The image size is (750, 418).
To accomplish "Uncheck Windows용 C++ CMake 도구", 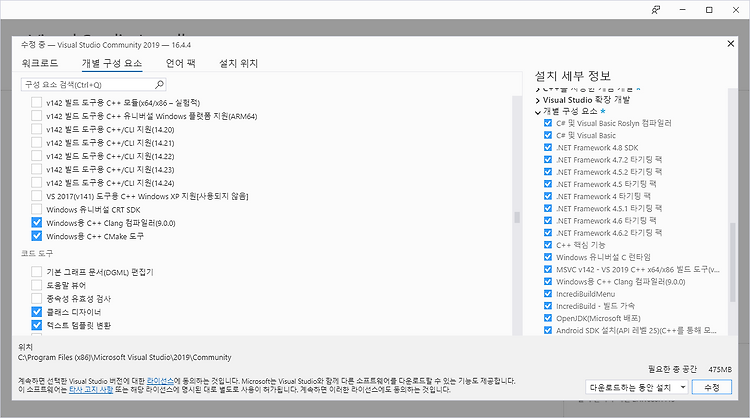I will click(x=36, y=236).
